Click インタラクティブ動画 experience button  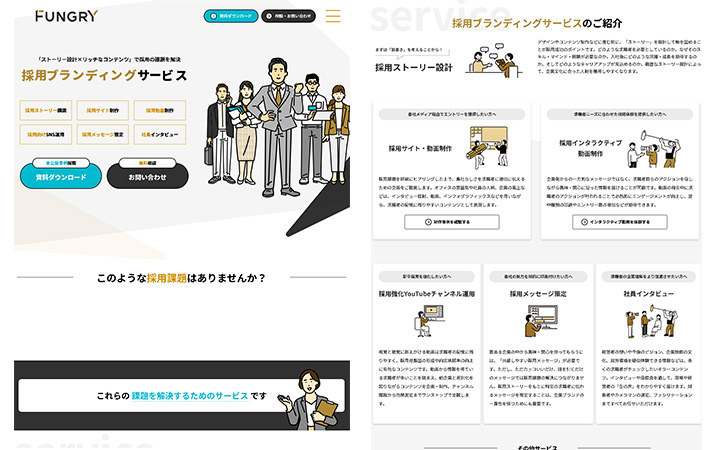(620, 222)
